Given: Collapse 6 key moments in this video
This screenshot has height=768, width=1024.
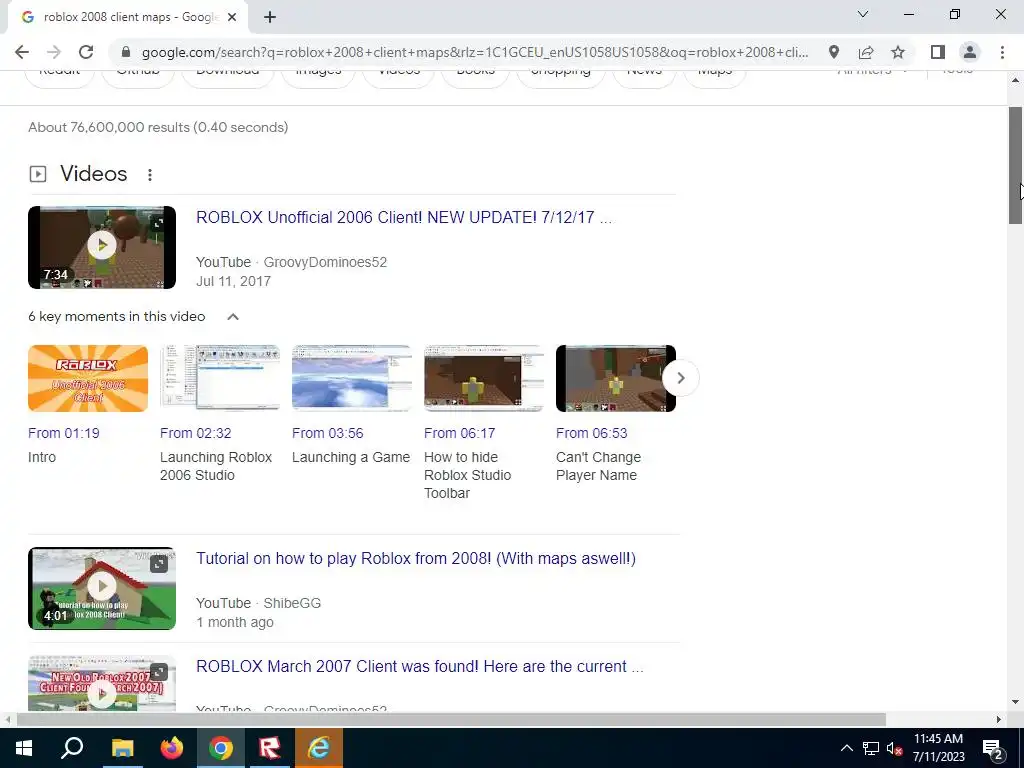Looking at the screenshot, I should (232, 317).
